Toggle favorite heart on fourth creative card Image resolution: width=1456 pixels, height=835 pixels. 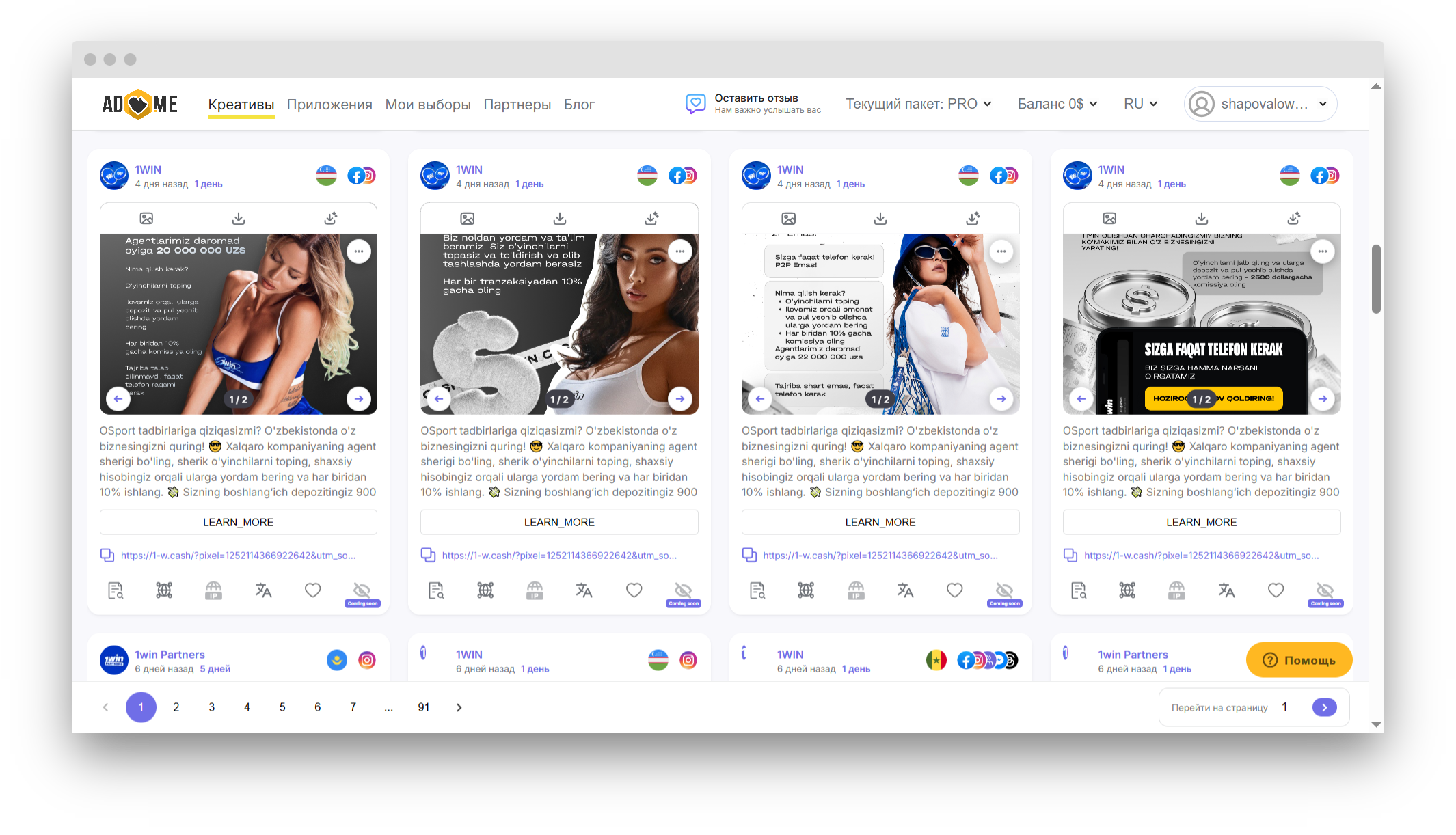(x=1276, y=590)
